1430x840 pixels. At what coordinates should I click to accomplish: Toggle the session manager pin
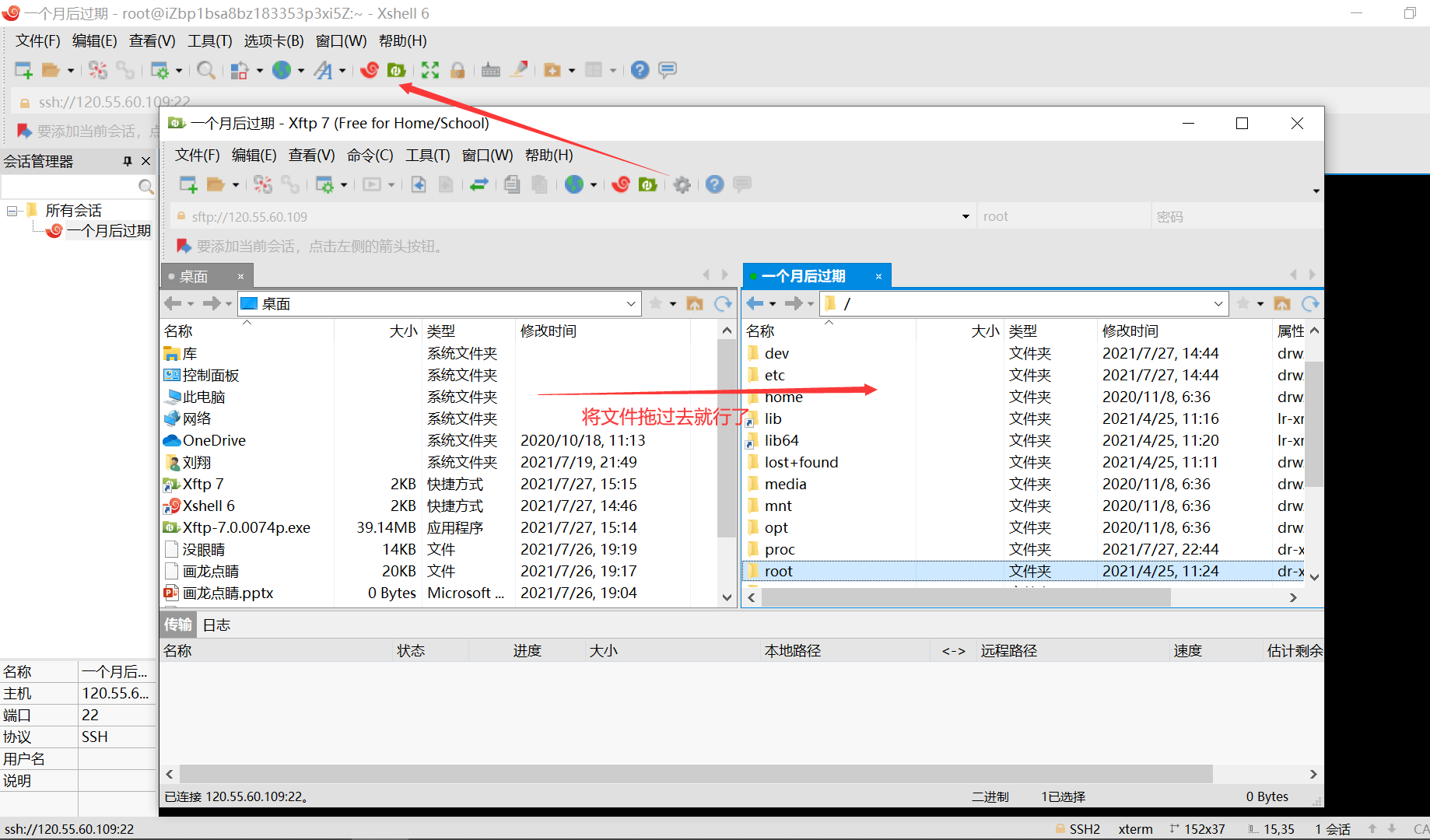click(128, 161)
